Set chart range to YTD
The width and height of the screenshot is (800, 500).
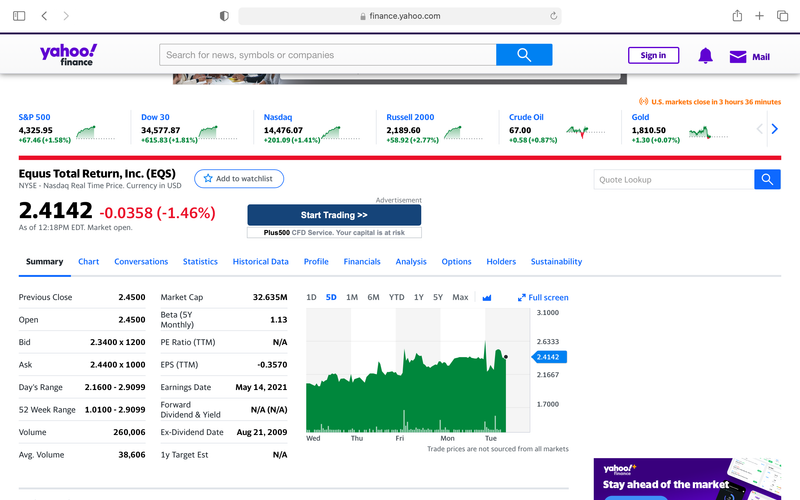[396, 297]
